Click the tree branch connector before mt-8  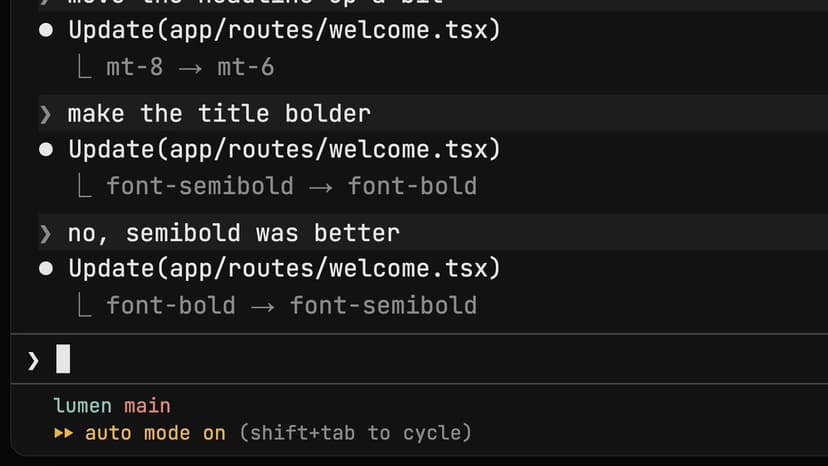[x=84, y=67]
